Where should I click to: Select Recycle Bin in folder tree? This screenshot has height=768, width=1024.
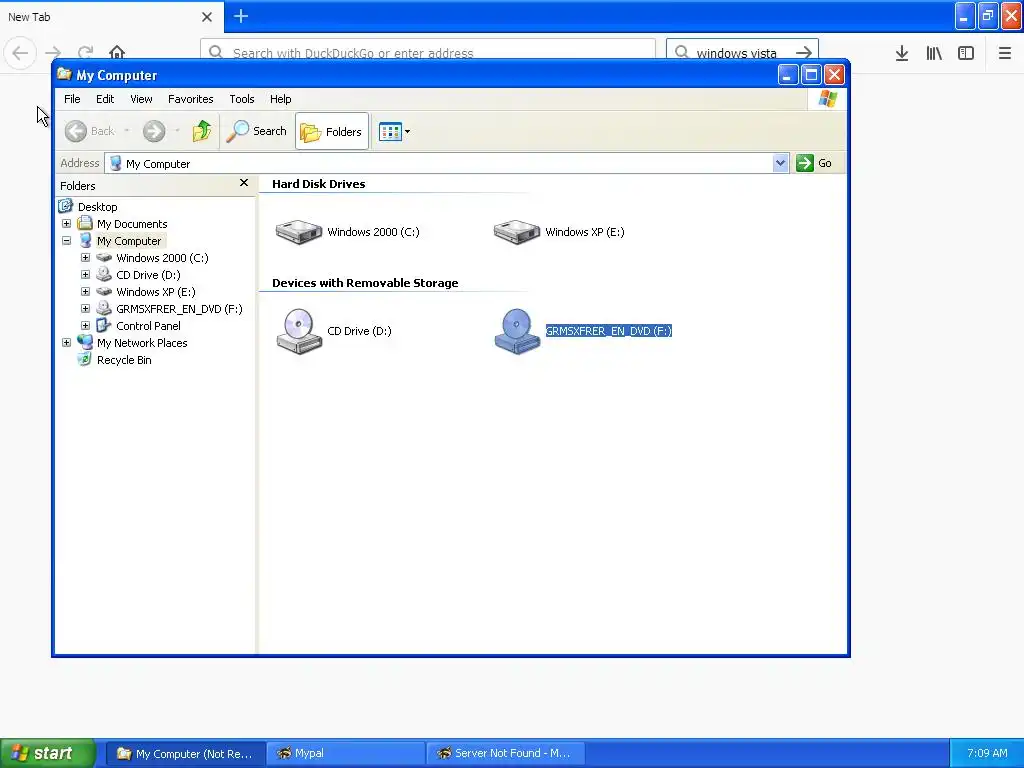tap(124, 360)
